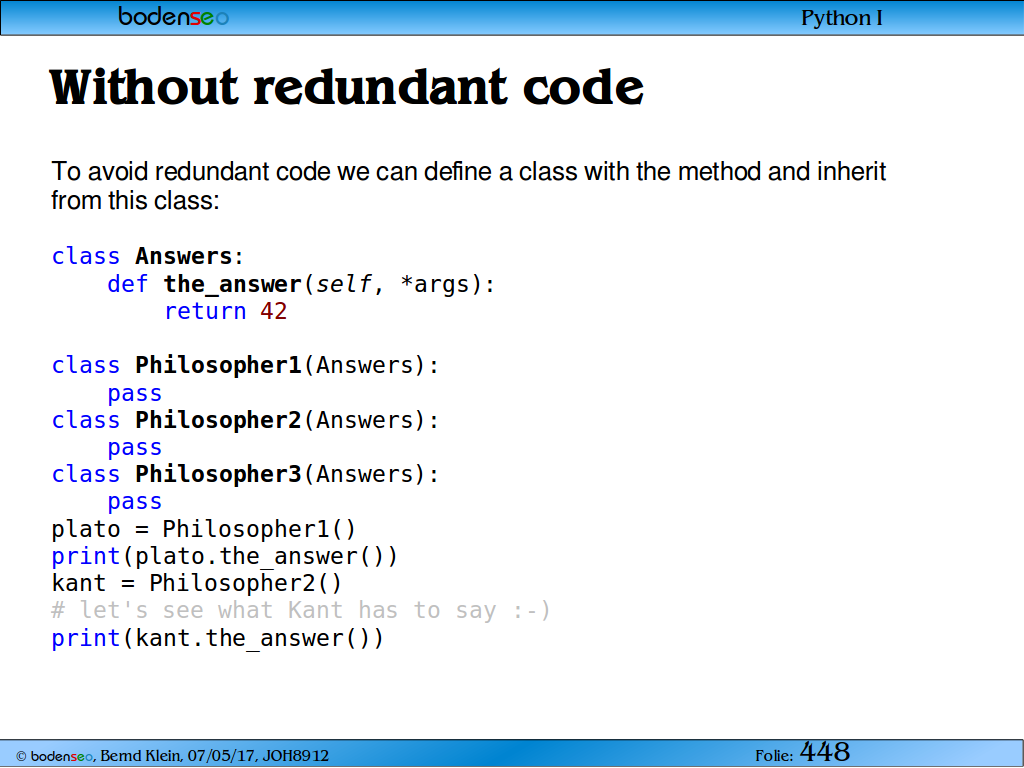Screen dimensions: 1024x768
Task: Click the 'class Answers:' code line
Action: (x=148, y=256)
